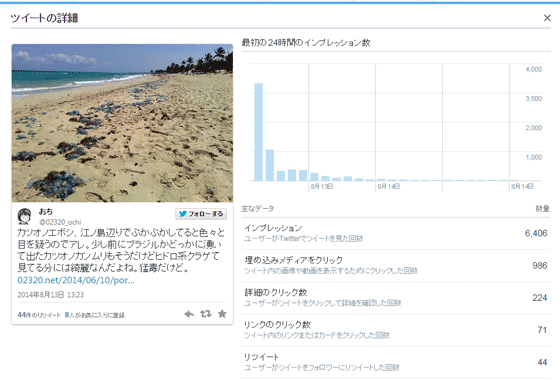The height and width of the screenshot is (380, 560).
Task: Click the 224 detail clicks value
Action: click(x=540, y=298)
